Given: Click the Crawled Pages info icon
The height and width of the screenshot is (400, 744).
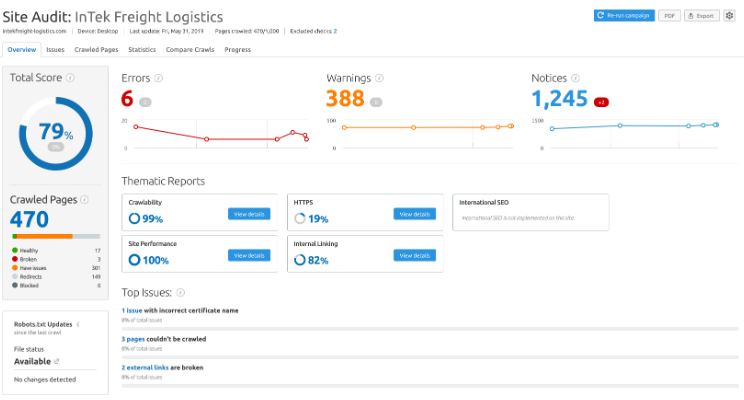Looking at the screenshot, I should 84,200.
